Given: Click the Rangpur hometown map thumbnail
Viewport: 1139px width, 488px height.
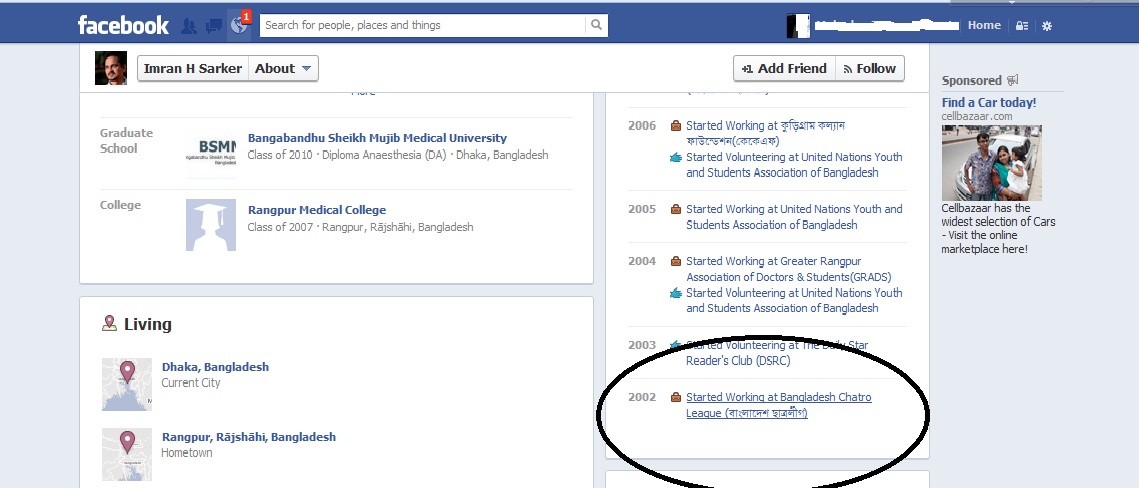Looking at the screenshot, I should pyautogui.click(x=127, y=454).
